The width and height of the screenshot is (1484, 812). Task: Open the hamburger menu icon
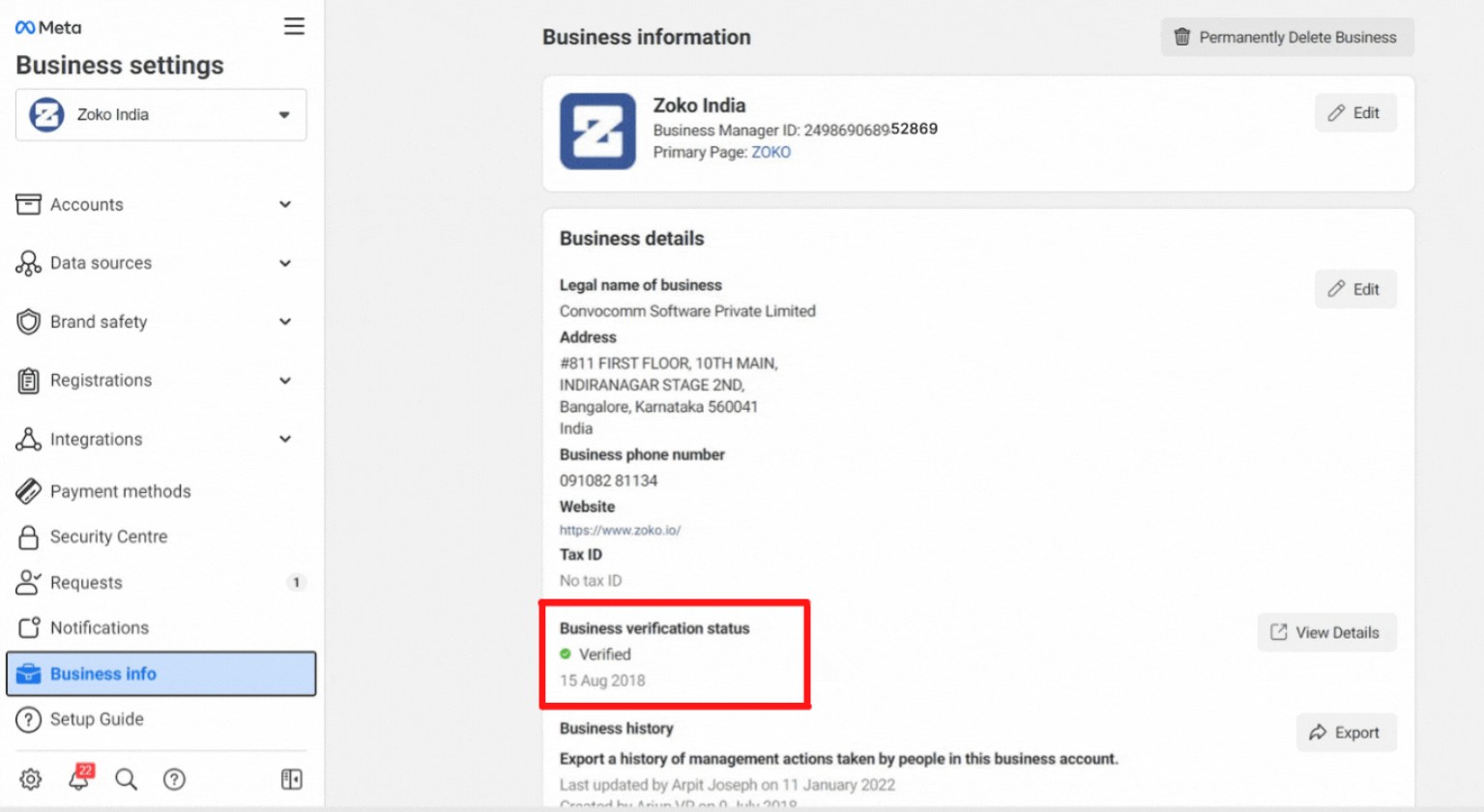294,27
